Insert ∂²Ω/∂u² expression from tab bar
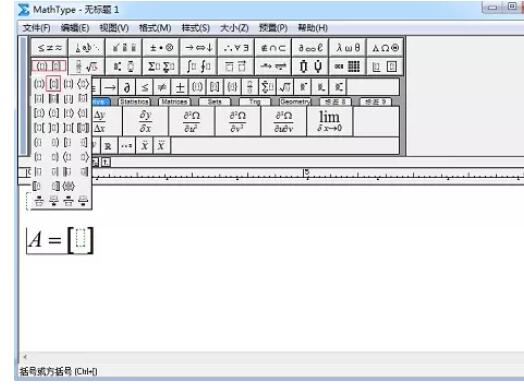 point(191,121)
